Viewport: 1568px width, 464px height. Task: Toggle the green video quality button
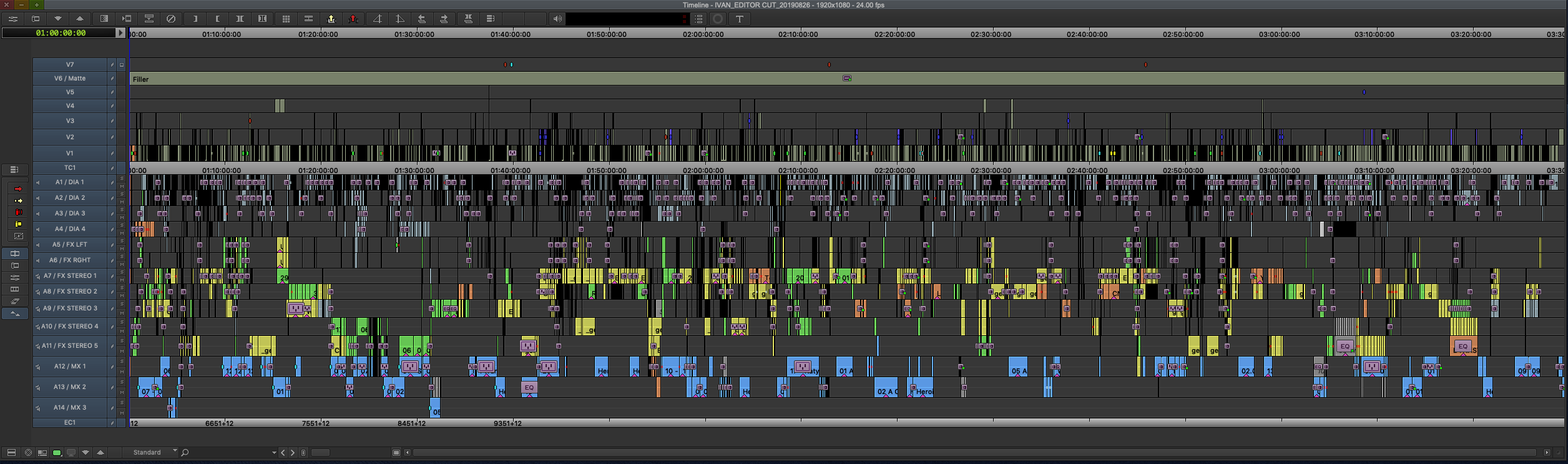(57, 453)
